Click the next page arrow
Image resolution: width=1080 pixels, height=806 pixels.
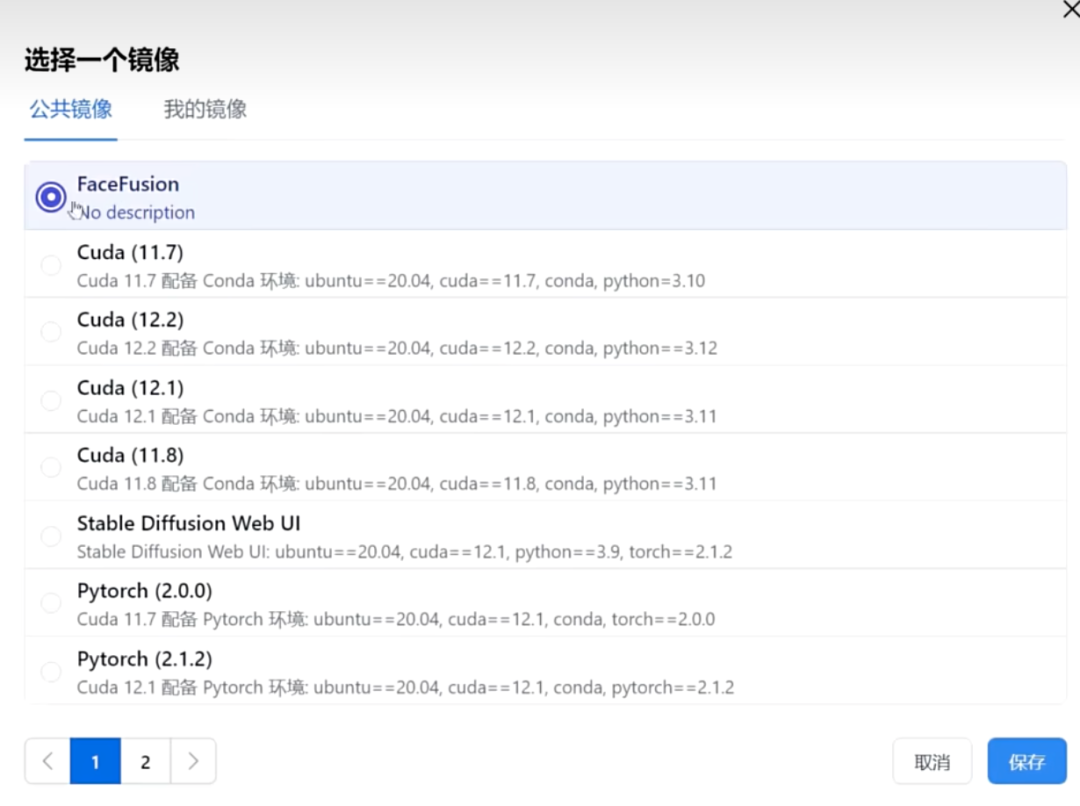(194, 761)
